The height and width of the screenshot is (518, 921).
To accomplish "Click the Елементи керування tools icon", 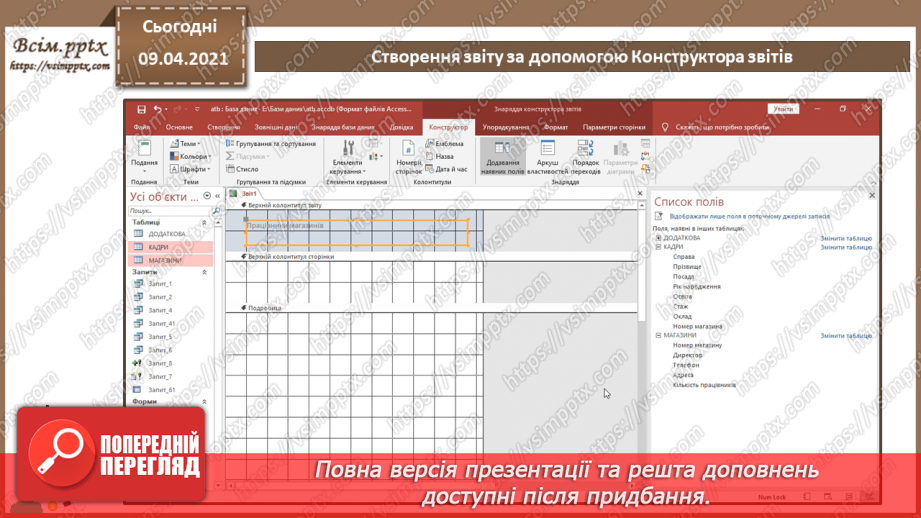I will [348, 148].
